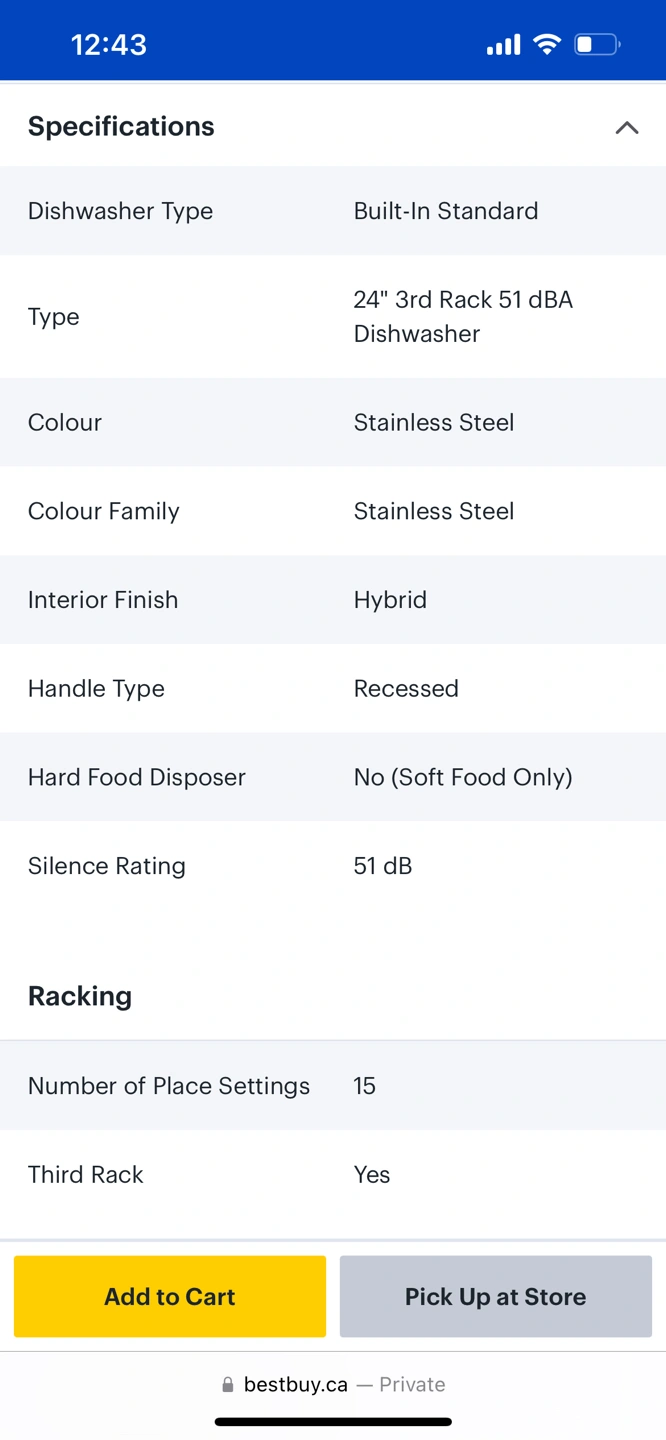Collapse the Specifications section chevron

click(627, 127)
